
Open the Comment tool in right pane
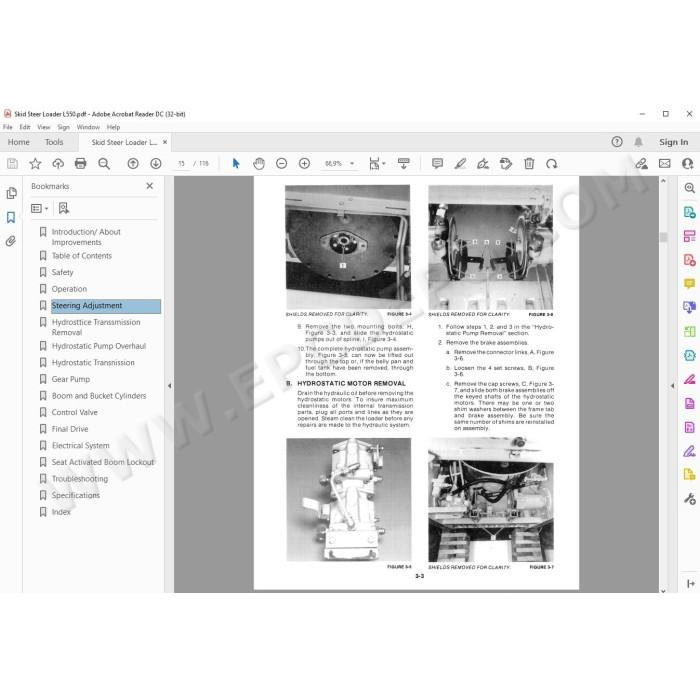(690, 283)
